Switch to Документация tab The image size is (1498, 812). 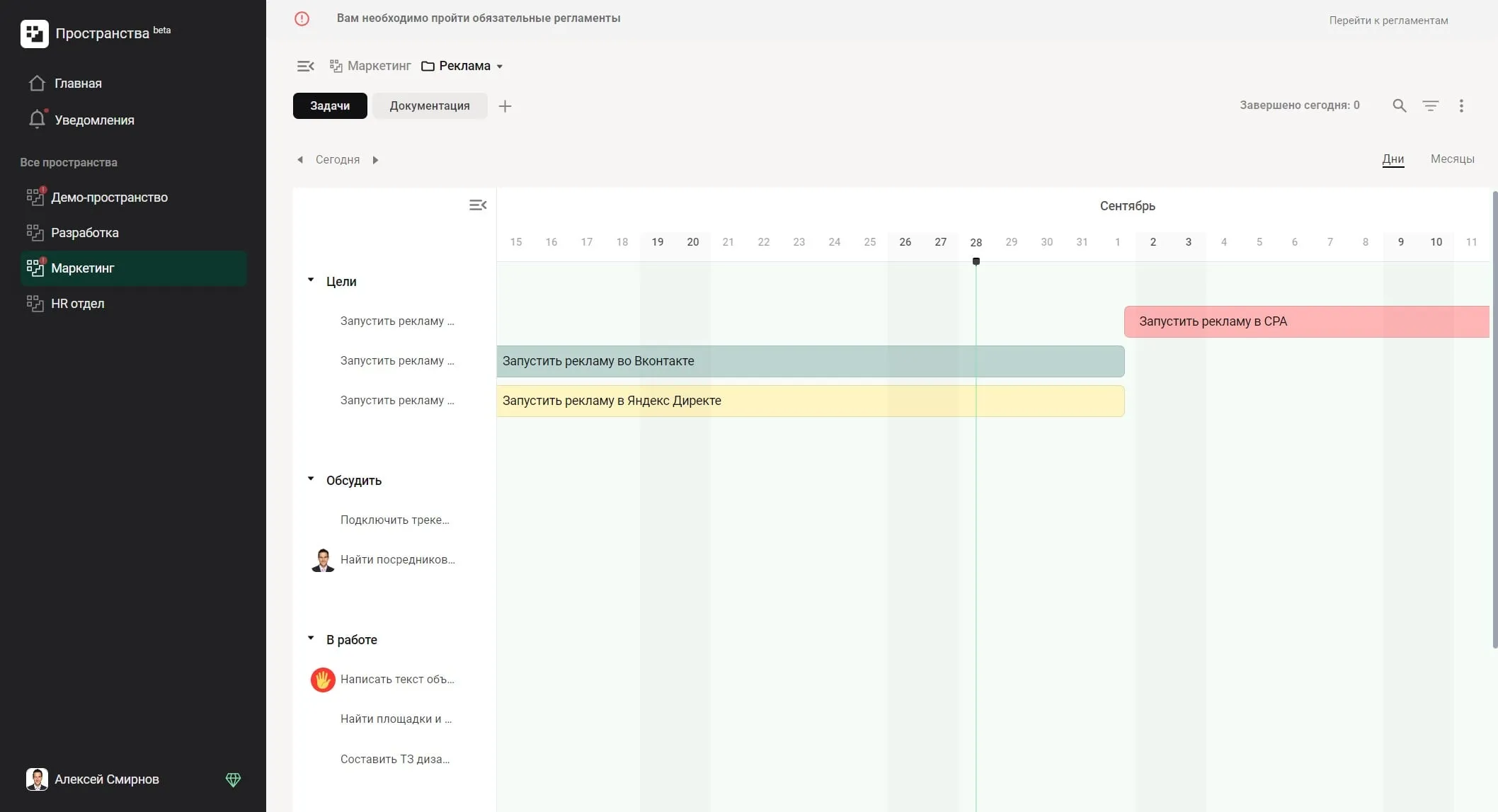(x=429, y=105)
